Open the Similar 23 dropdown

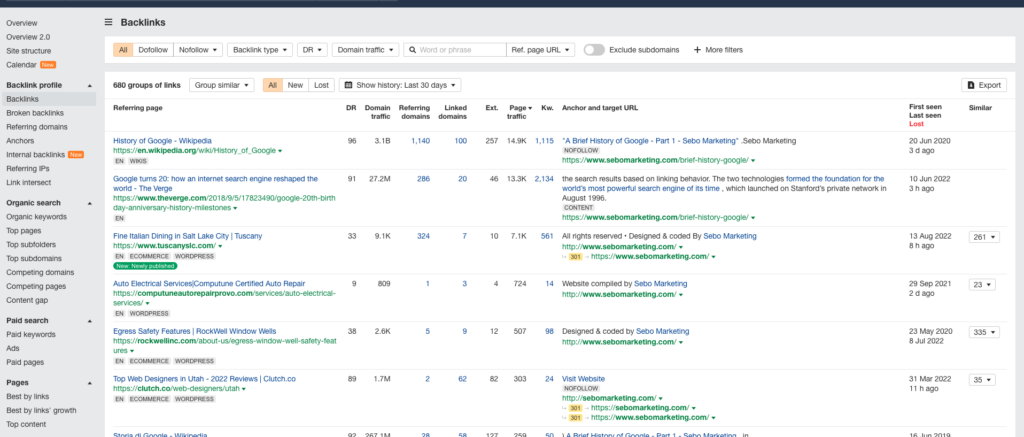[x=982, y=284]
